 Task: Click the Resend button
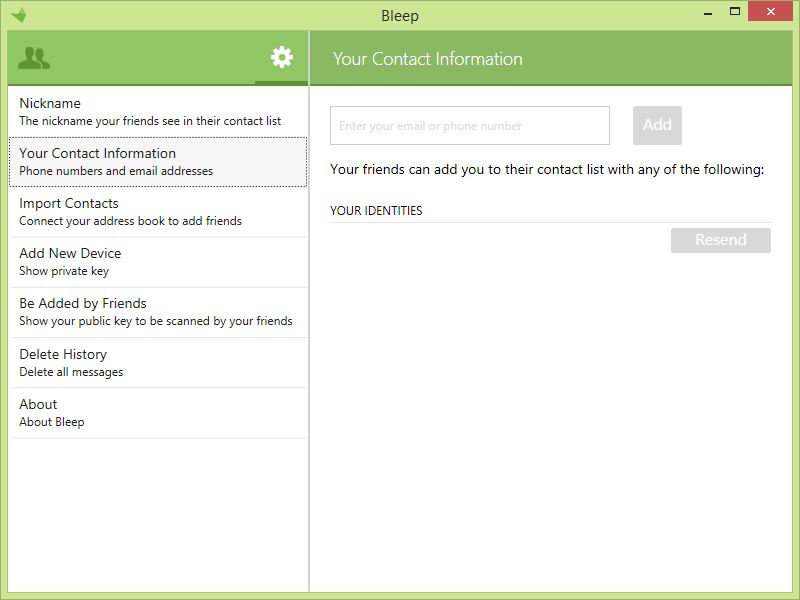[720, 240]
